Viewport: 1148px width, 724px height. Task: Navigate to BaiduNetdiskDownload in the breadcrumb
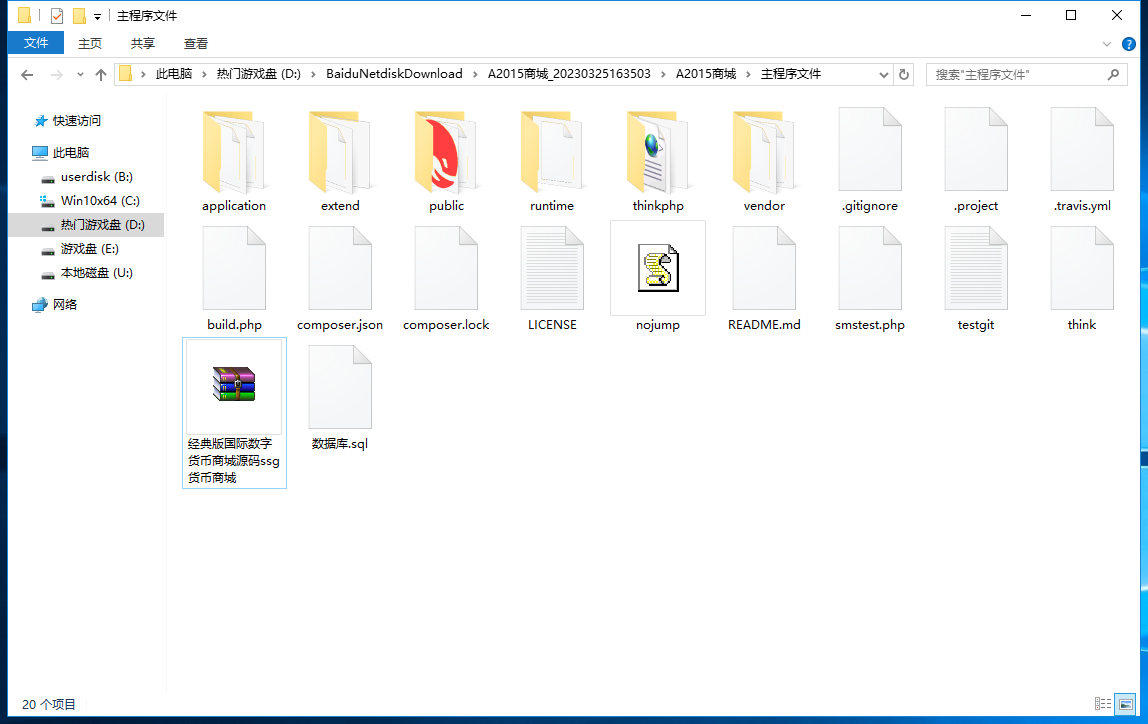pyautogui.click(x=394, y=74)
